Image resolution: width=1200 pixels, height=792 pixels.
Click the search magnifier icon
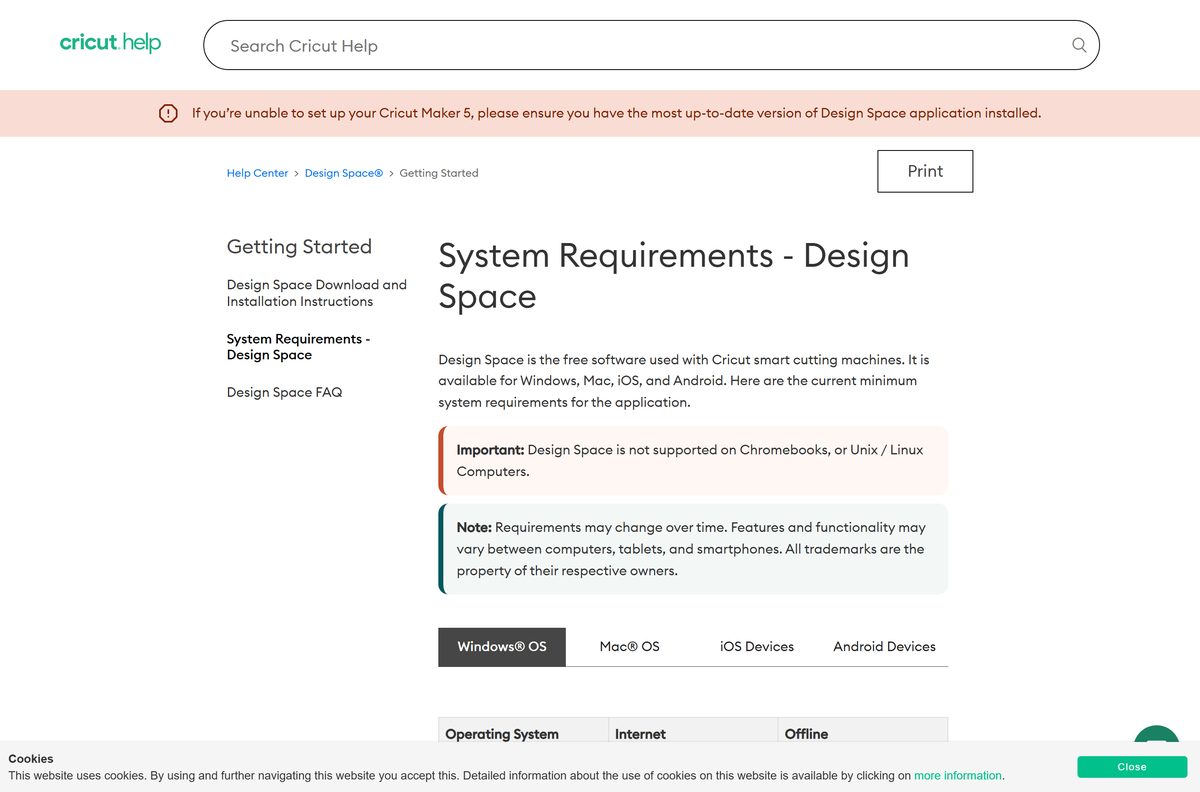[x=1079, y=45]
